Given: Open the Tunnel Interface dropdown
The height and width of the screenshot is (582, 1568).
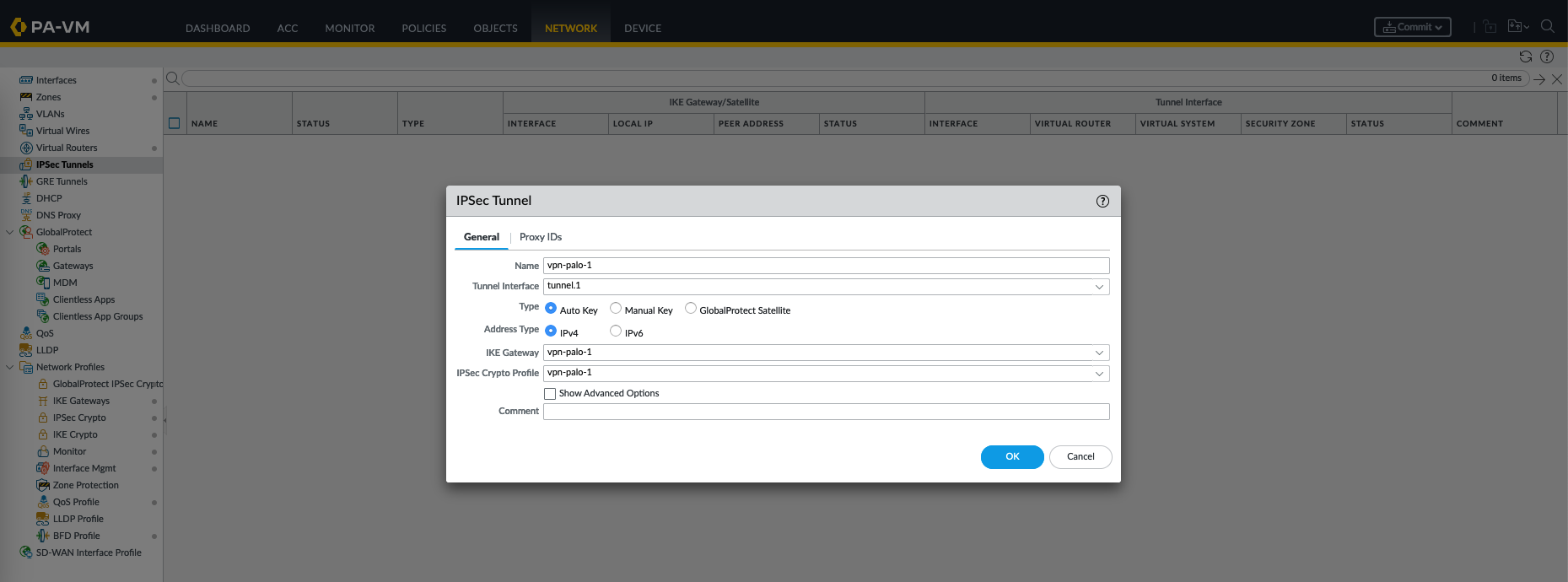Looking at the screenshot, I should pyautogui.click(x=1099, y=287).
